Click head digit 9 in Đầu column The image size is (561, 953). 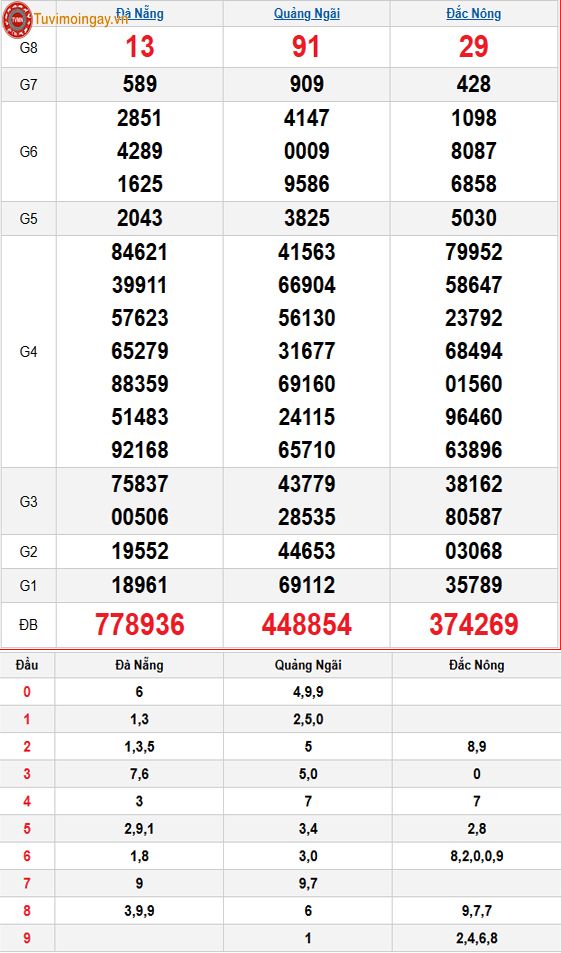pos(27,938)
